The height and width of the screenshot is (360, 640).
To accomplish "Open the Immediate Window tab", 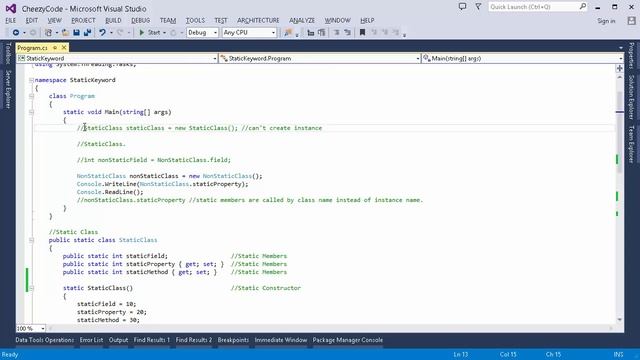I will coord(281,340).
